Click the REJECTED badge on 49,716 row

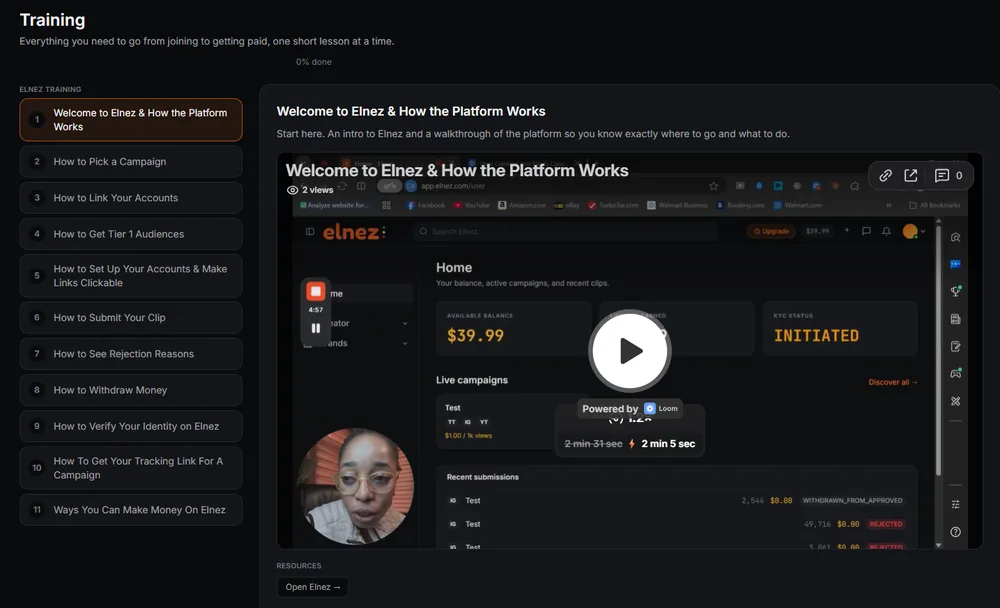pyautogui.click(x=886, y=524)
